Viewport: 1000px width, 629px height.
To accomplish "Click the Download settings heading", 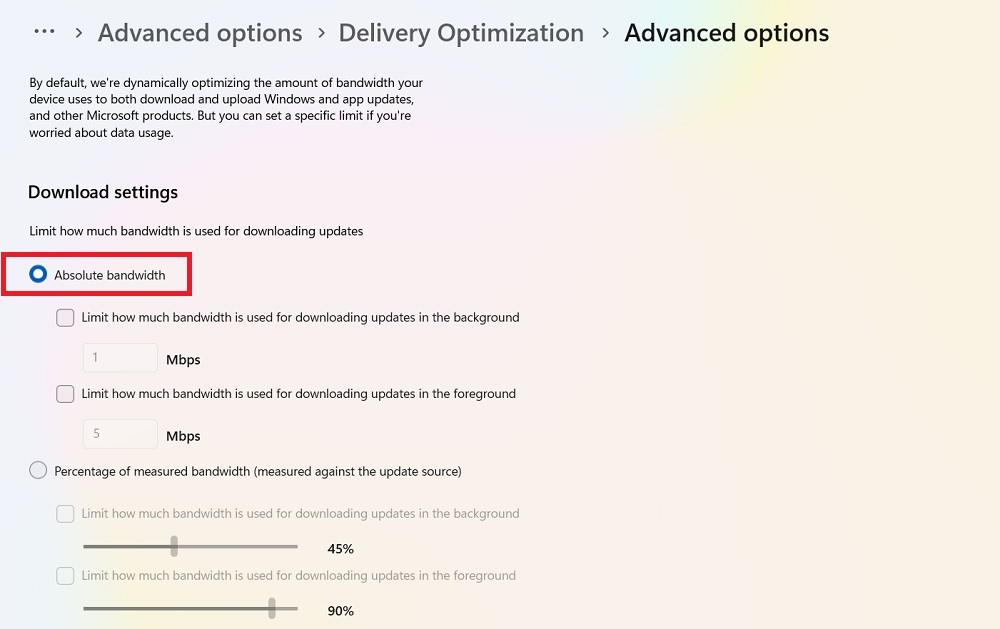I will pyautogui.click(x=102, y=192).
